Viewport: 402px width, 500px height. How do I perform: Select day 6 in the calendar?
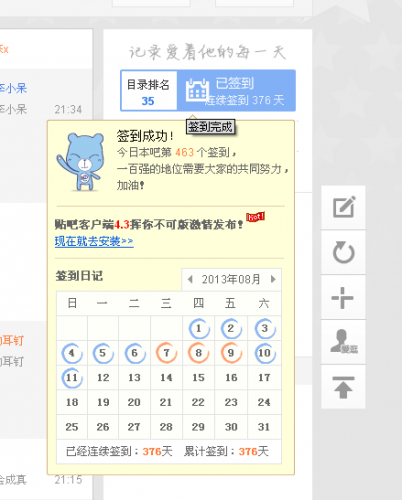point(135,353)
